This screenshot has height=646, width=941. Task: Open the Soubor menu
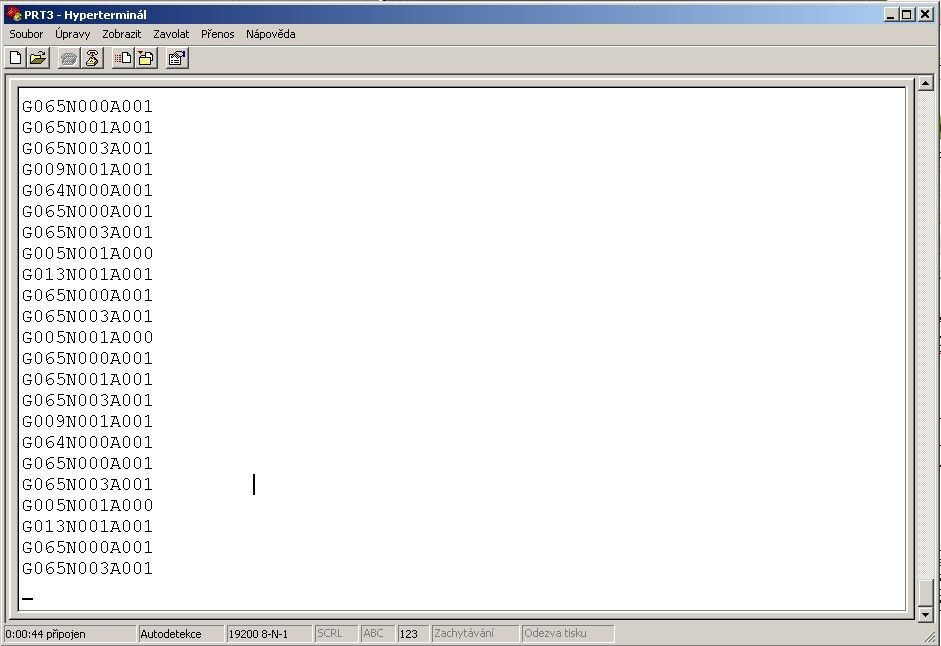tap(26, 34)
